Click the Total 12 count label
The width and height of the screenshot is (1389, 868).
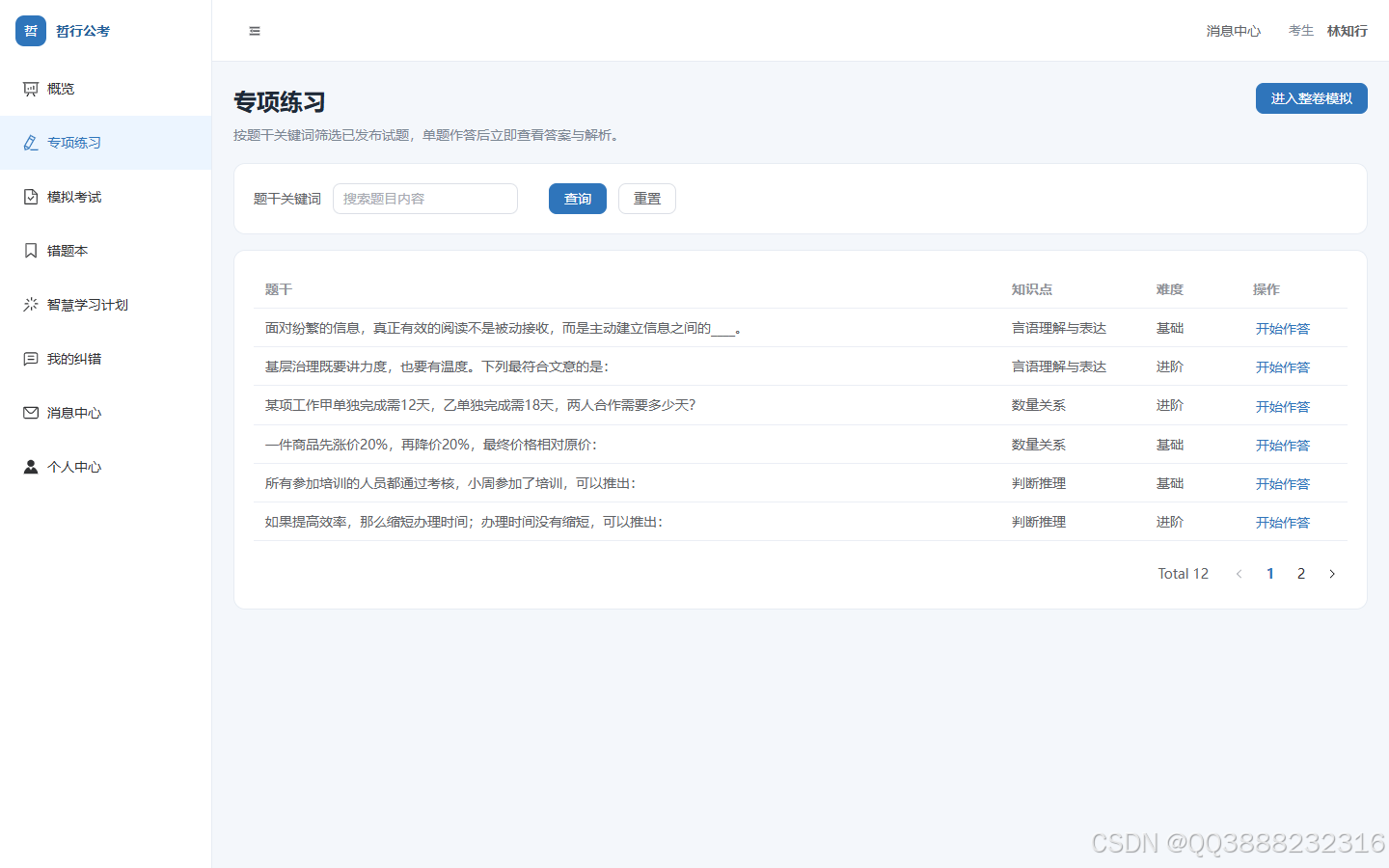1184,574
